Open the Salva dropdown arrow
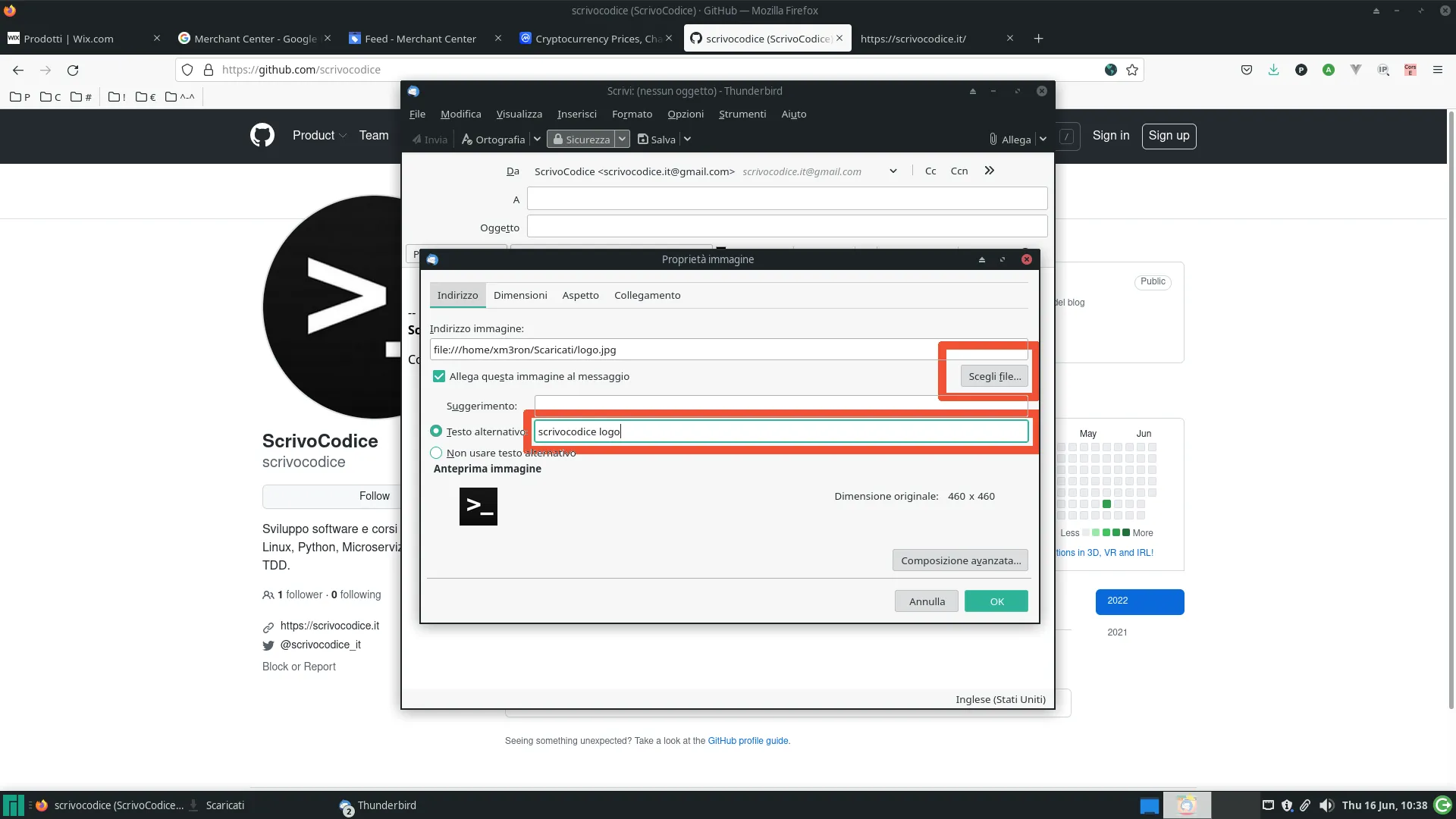 [687, 139]
